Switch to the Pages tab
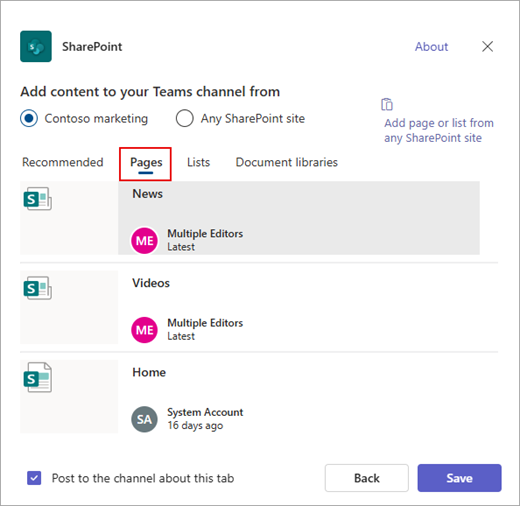 pos(146,163)
